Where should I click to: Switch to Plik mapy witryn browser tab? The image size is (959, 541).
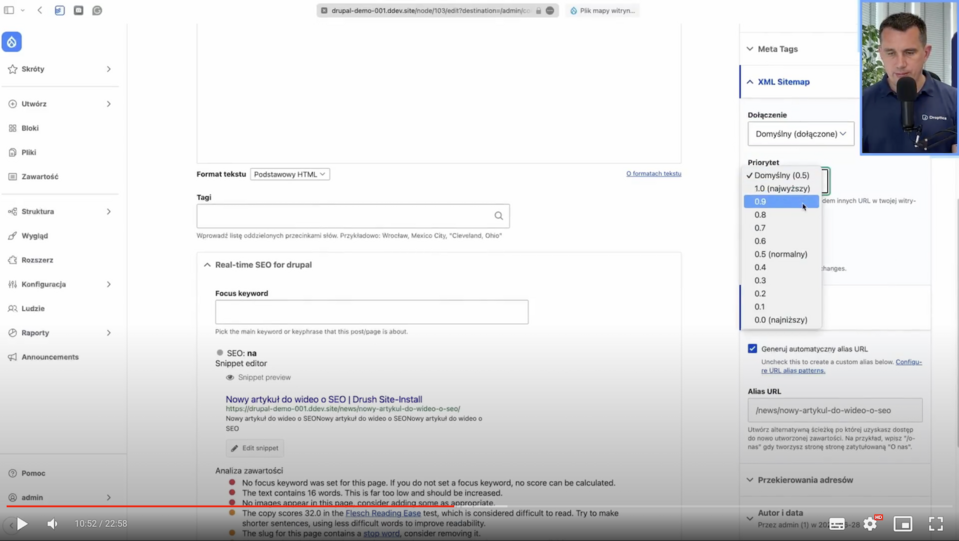click(602, 10)
